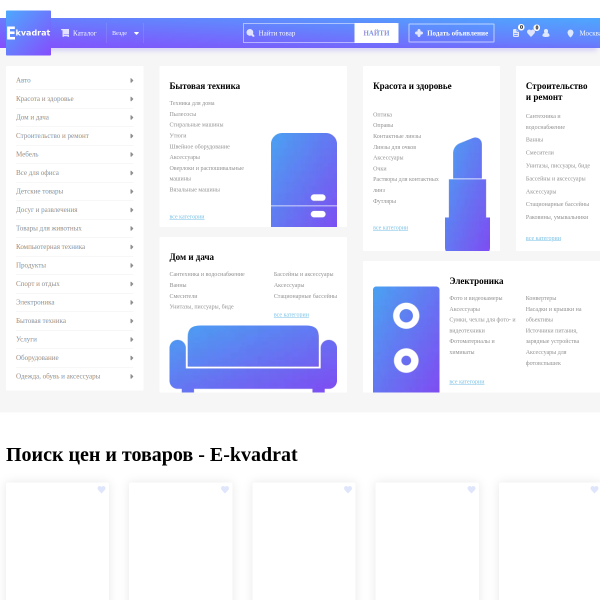Click the Найти товар search field

(x=299, y=33)
